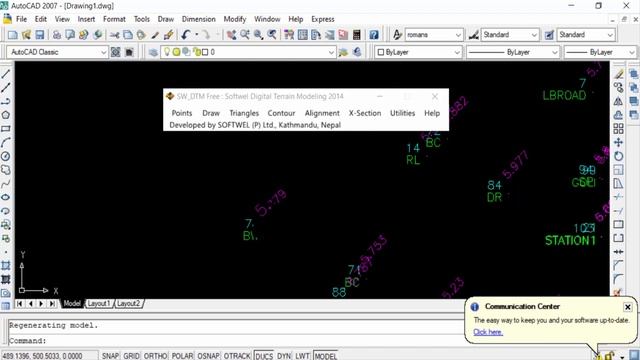Switch to the Layout1 tab
The image size is (640, 360).
[x=99, y=304]
